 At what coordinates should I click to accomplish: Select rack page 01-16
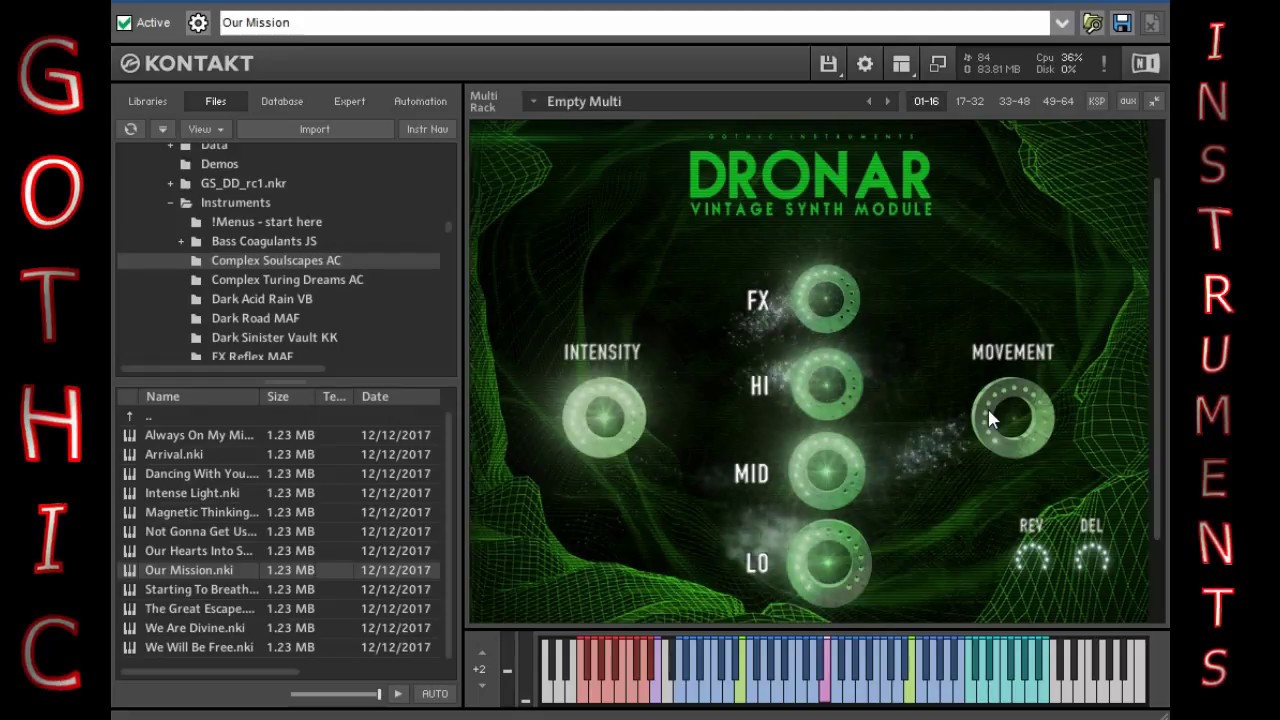[x=926, y=101]
